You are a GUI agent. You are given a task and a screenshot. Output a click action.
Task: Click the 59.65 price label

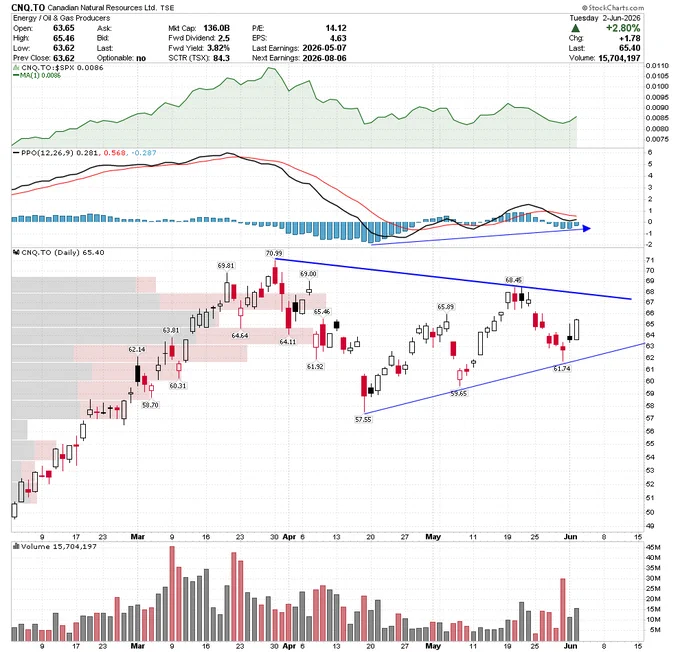coord(458,393)
